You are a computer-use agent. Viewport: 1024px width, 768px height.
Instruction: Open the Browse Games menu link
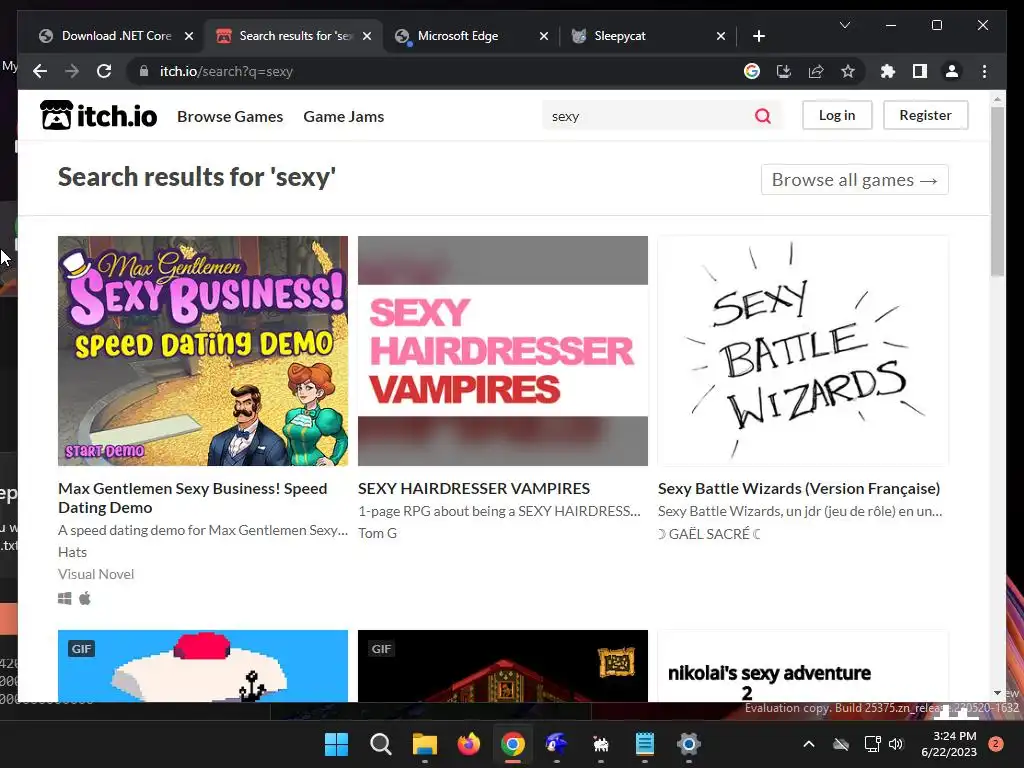230,116
